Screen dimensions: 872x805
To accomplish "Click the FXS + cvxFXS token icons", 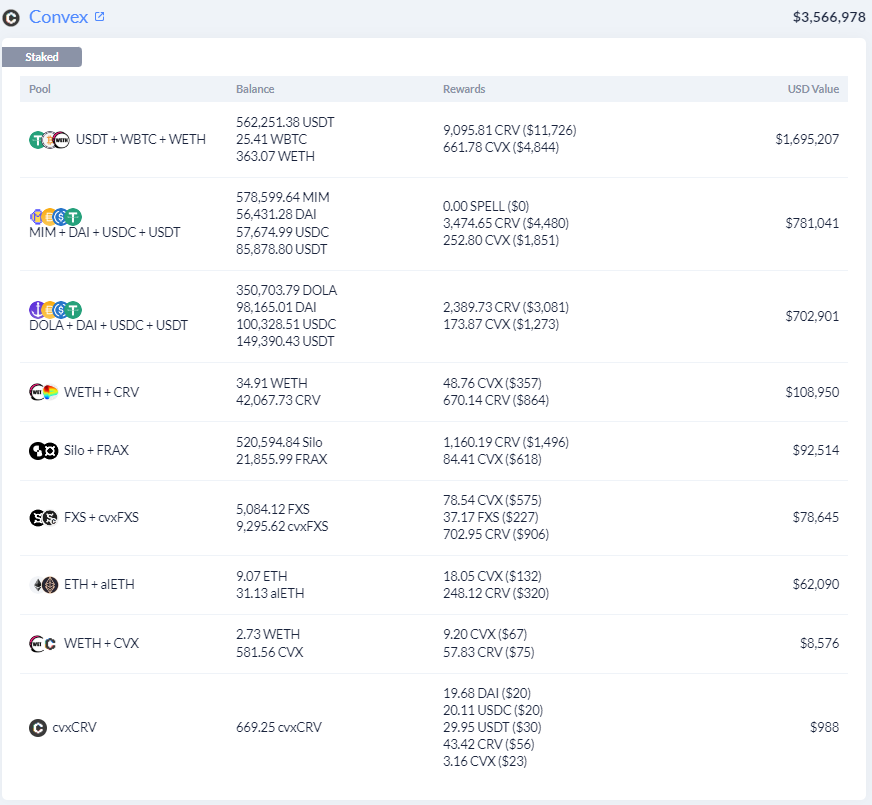I will 43,518.
